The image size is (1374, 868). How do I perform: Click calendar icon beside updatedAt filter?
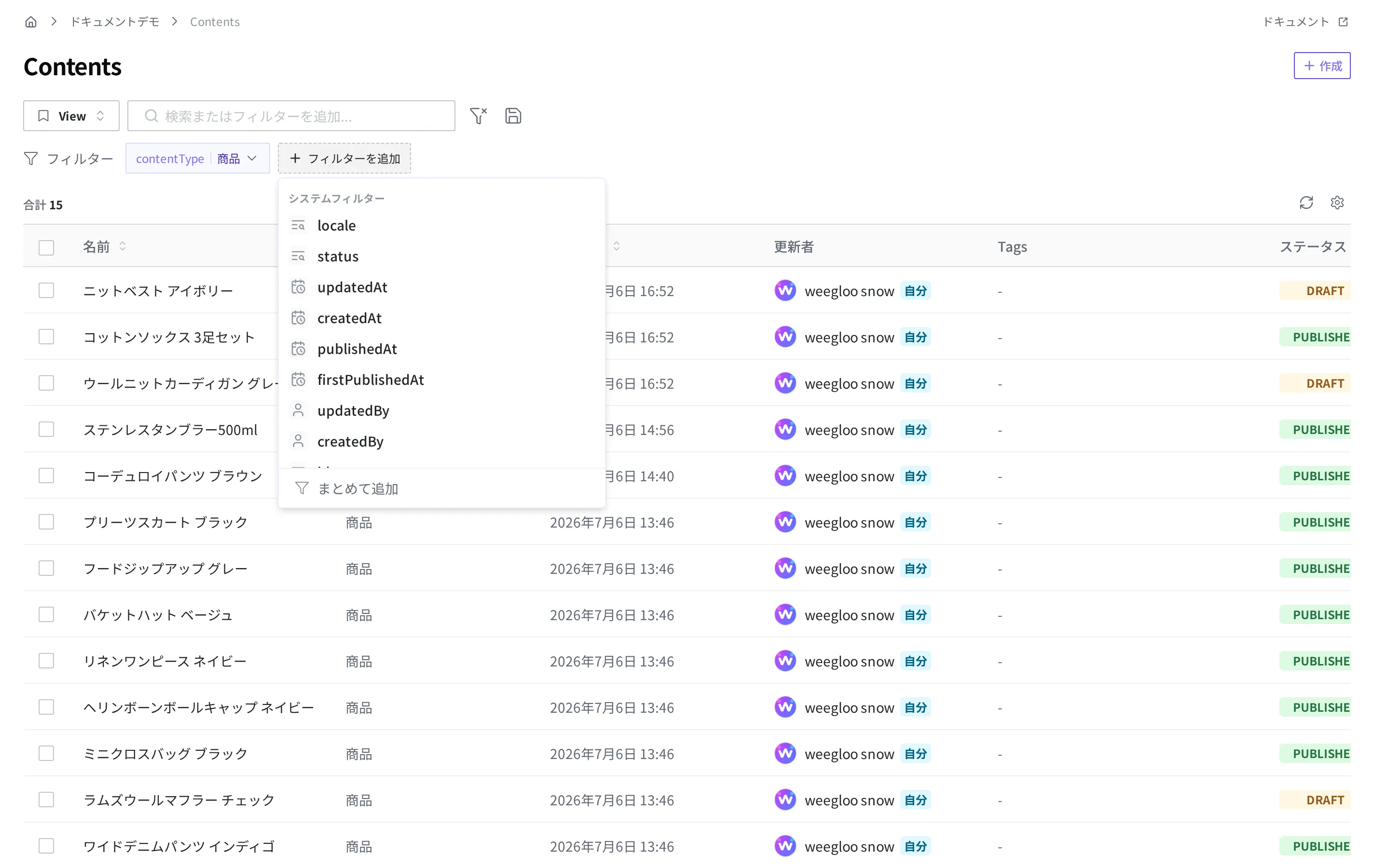pyautogui.click(x=299, y=287)
